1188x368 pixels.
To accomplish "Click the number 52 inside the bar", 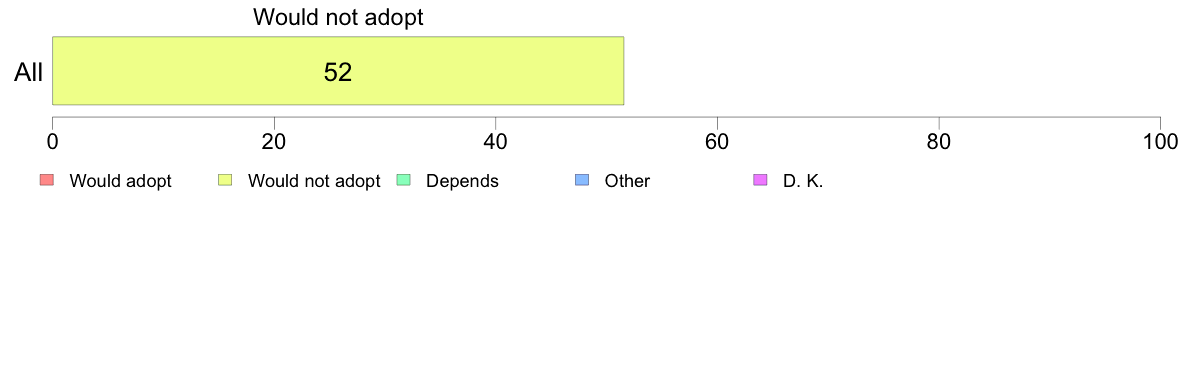I will [338, 72].
